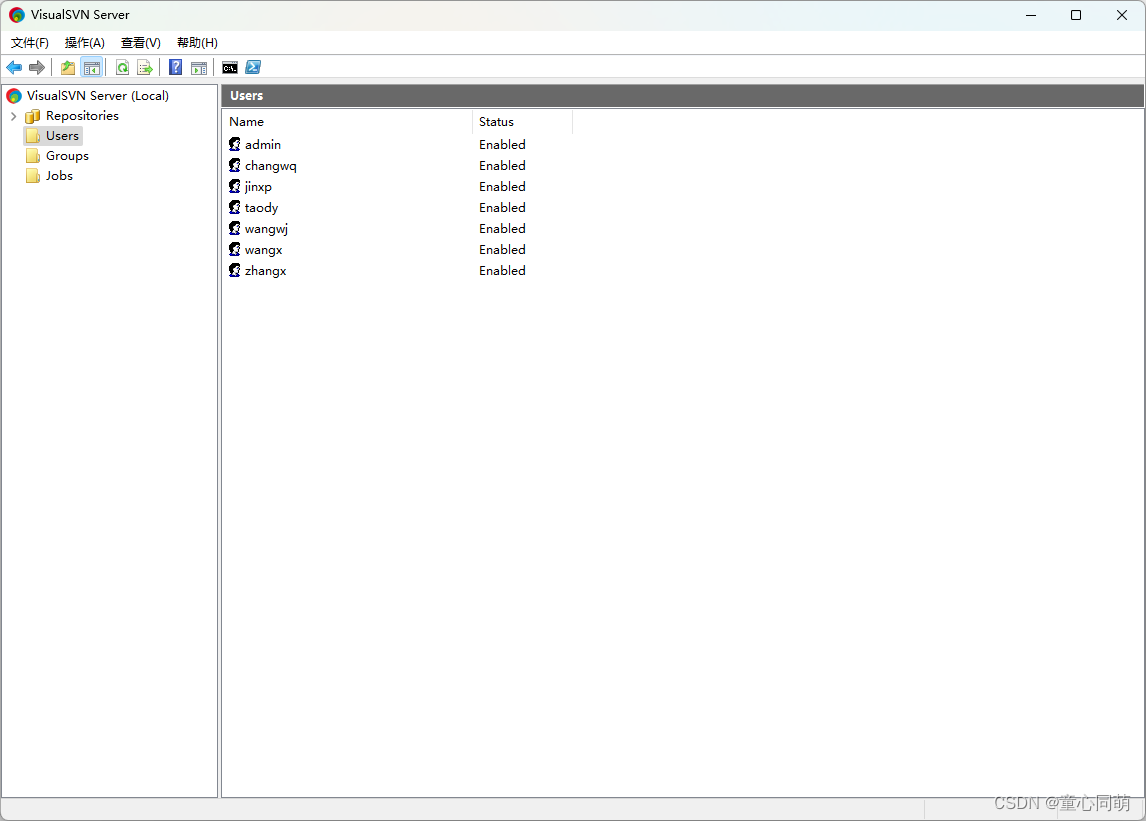The width and height of the screenshot is (1146, 821).
Task: Select the changwq user icon
Action: pyautogui.click(x=235, y=165)
